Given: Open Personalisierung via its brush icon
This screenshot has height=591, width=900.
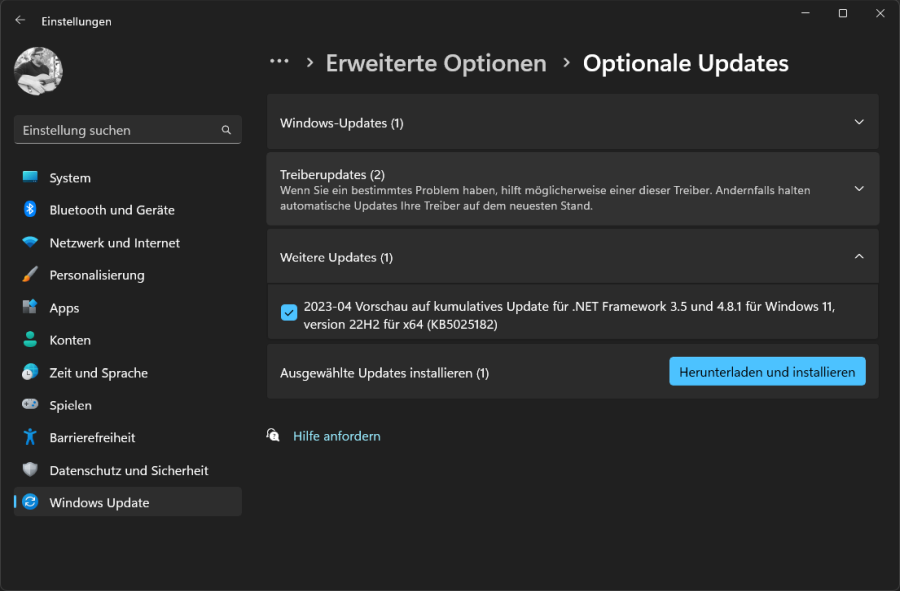Looking at the screenshot, I should [x=28, y=275].
